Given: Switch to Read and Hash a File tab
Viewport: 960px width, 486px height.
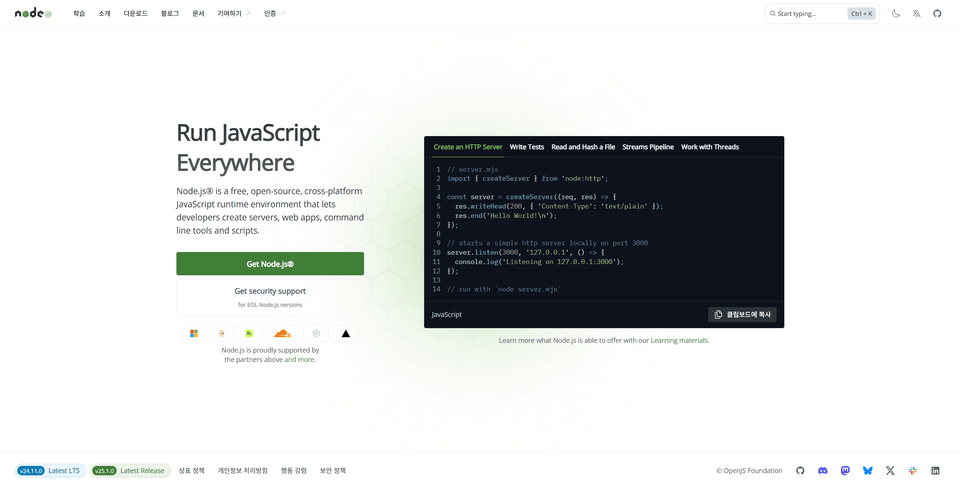Looking at the screenshot, I should [583, 147].
